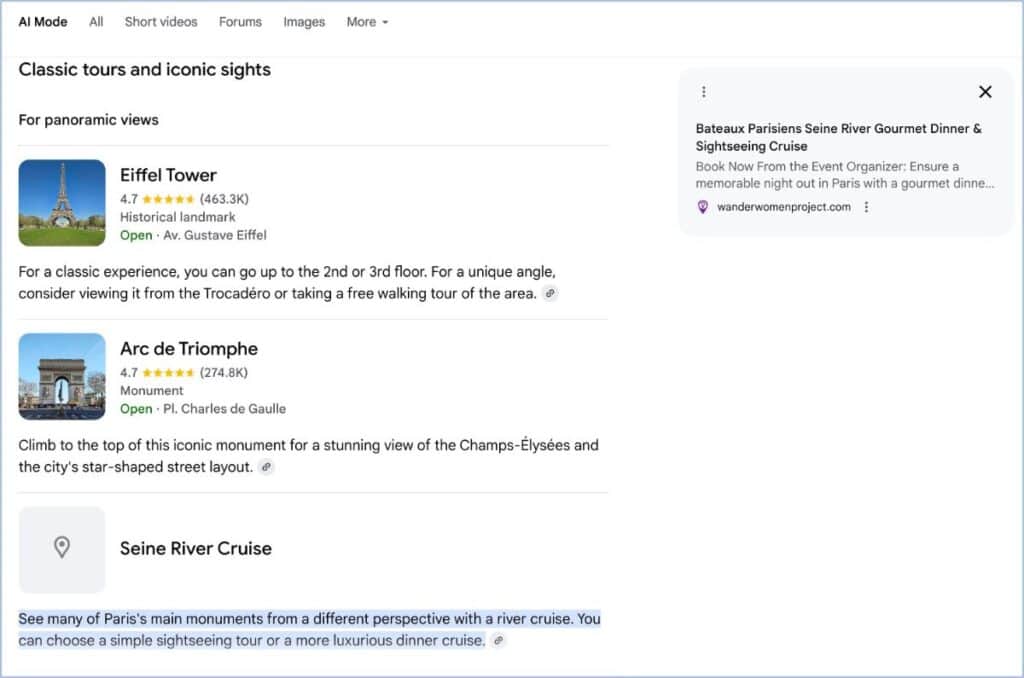The image size is (1024, 678).
Task: Click the map pin placeholder for Seine River Cruise
Action: 62,549
